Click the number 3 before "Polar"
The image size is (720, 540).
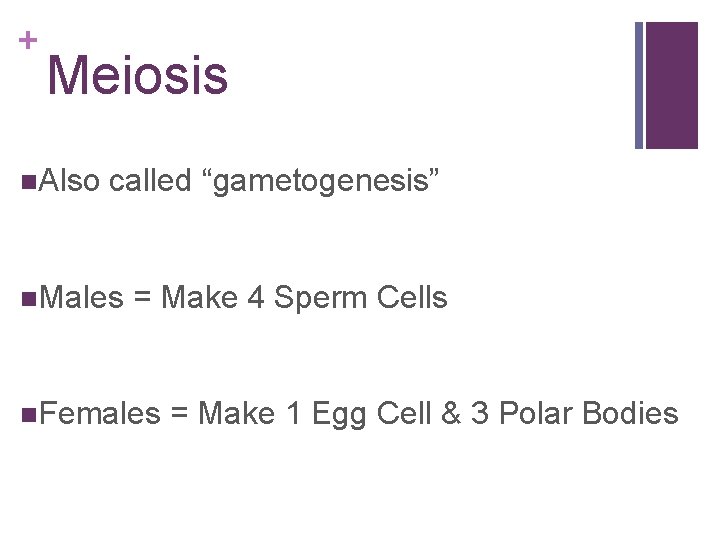click(x=479, y=413)
